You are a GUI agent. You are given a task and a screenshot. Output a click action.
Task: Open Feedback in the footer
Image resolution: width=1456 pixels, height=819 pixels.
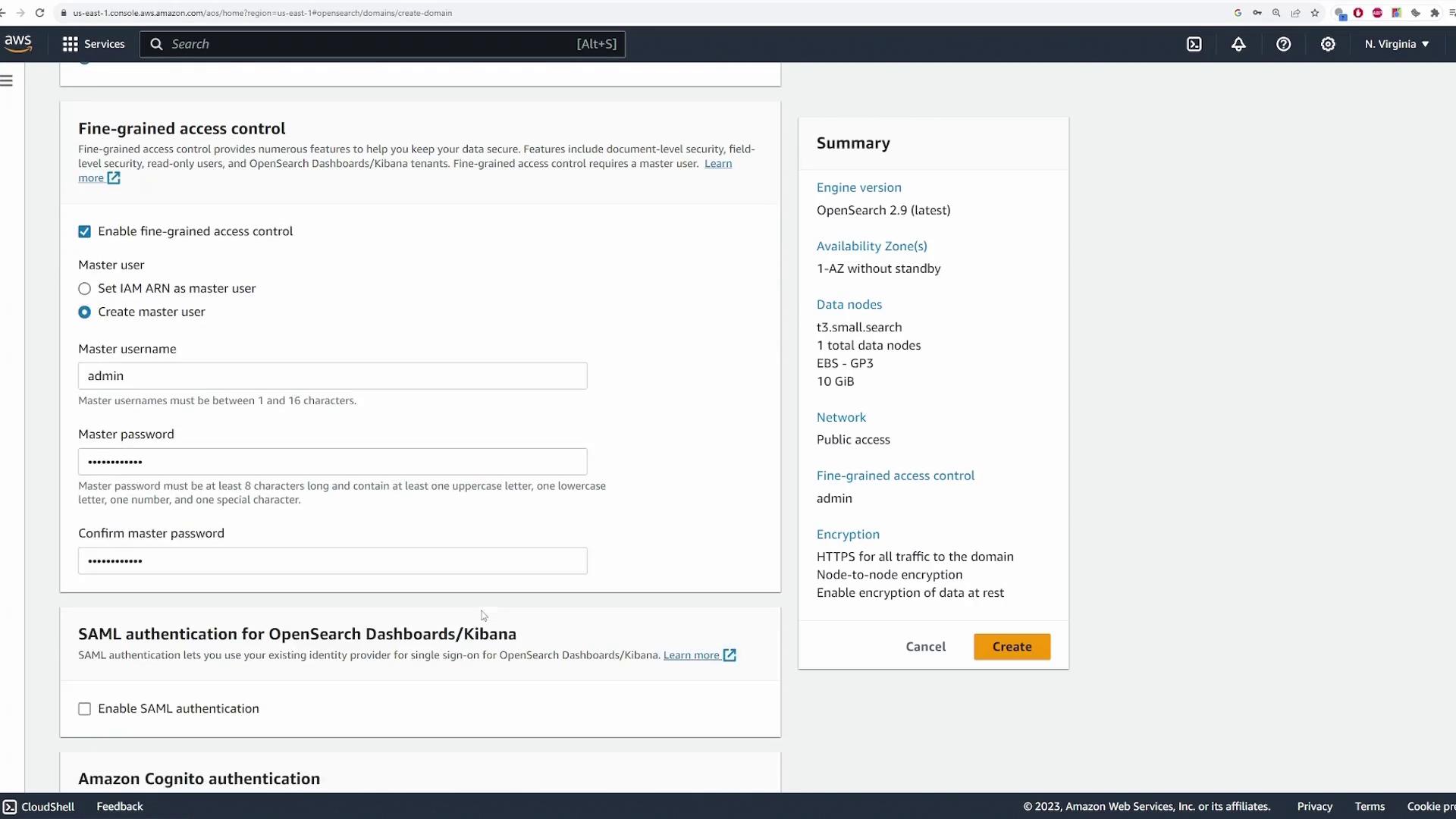pyautogui.click(x=119, y=807)
